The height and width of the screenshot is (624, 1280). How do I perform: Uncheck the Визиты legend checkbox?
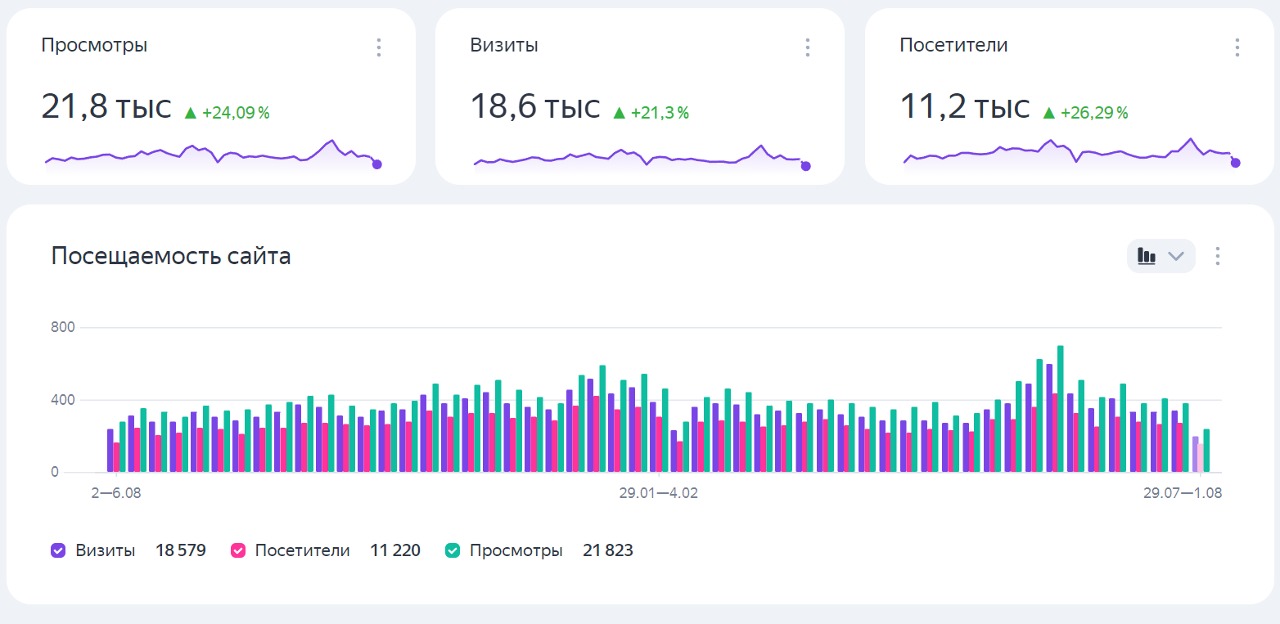(x=59, y=550)
